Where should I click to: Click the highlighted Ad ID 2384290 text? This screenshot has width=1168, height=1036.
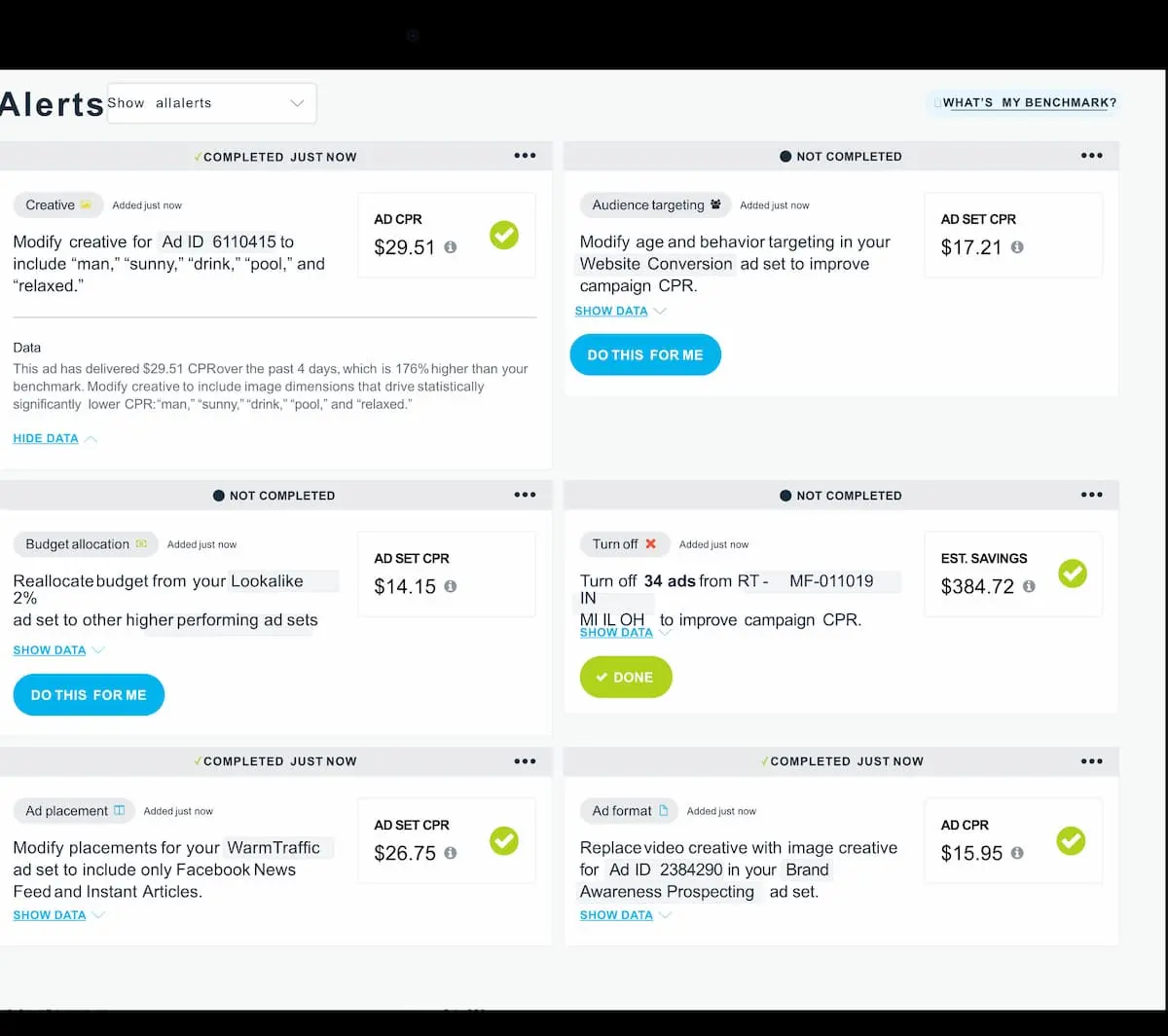667,869
